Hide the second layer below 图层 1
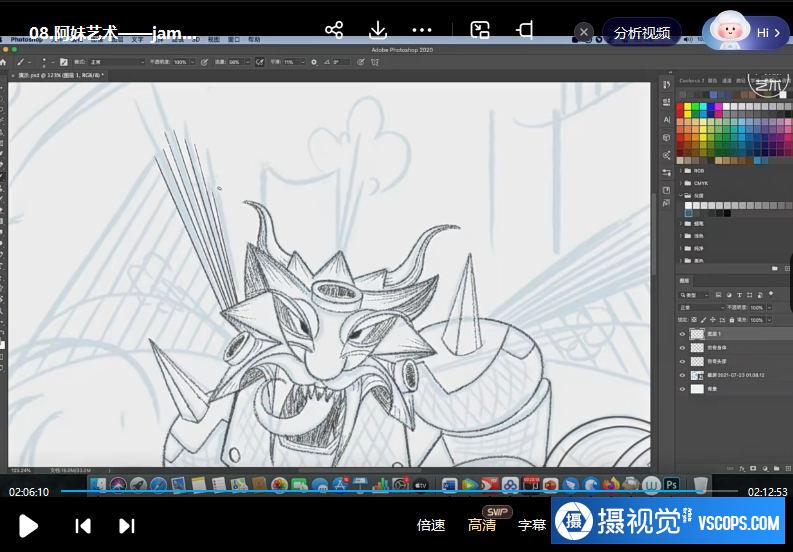Image resolution: width=793 pixels, height=552 pixels. coord(682,348)
